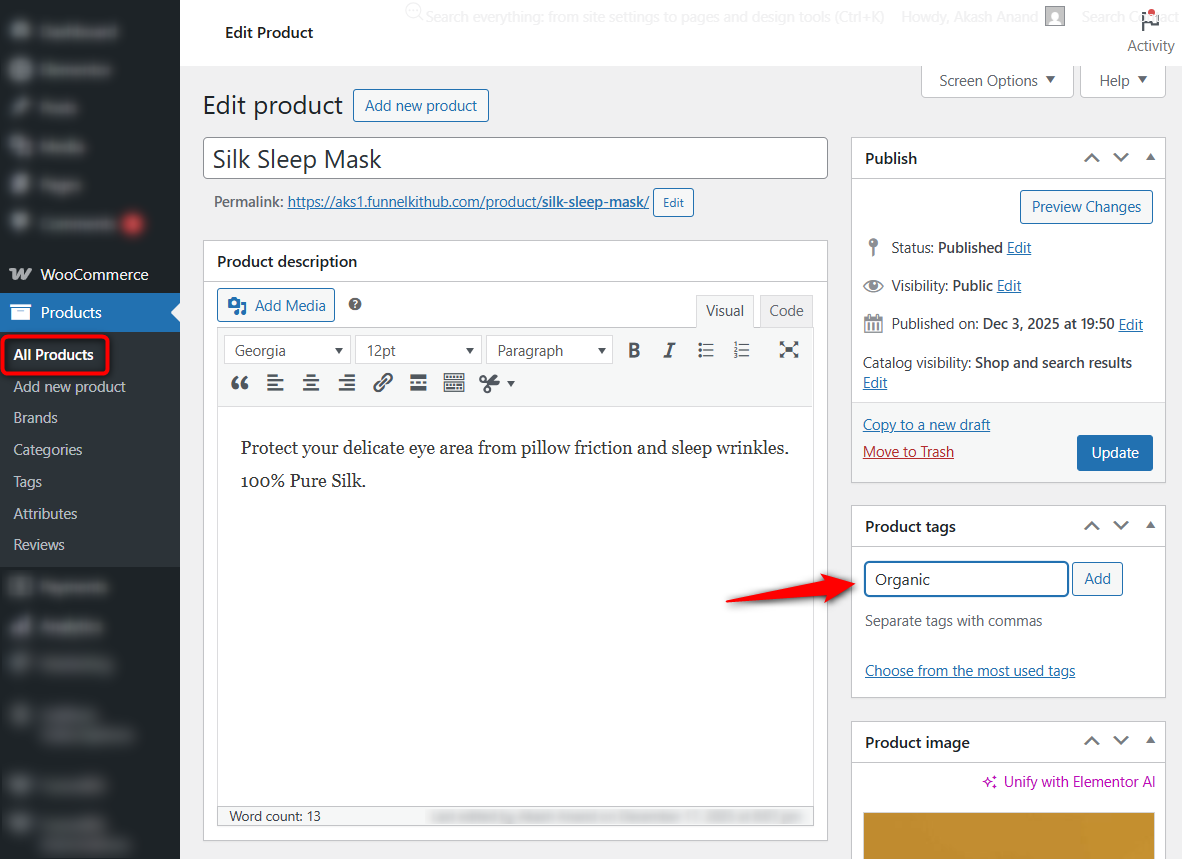
Task: Center align the description text
Action: tap(310, 383)
